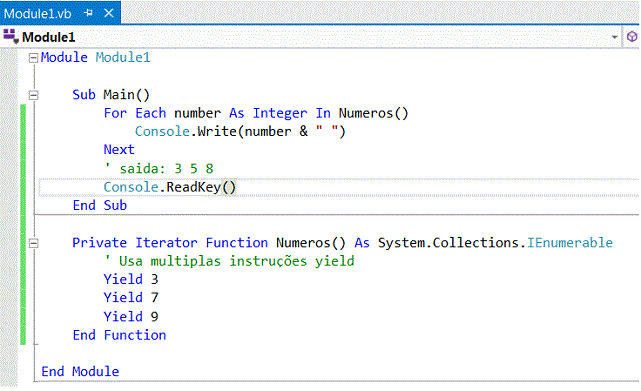
Task: Click the purple member cube icon
Action: coord(632,37)
